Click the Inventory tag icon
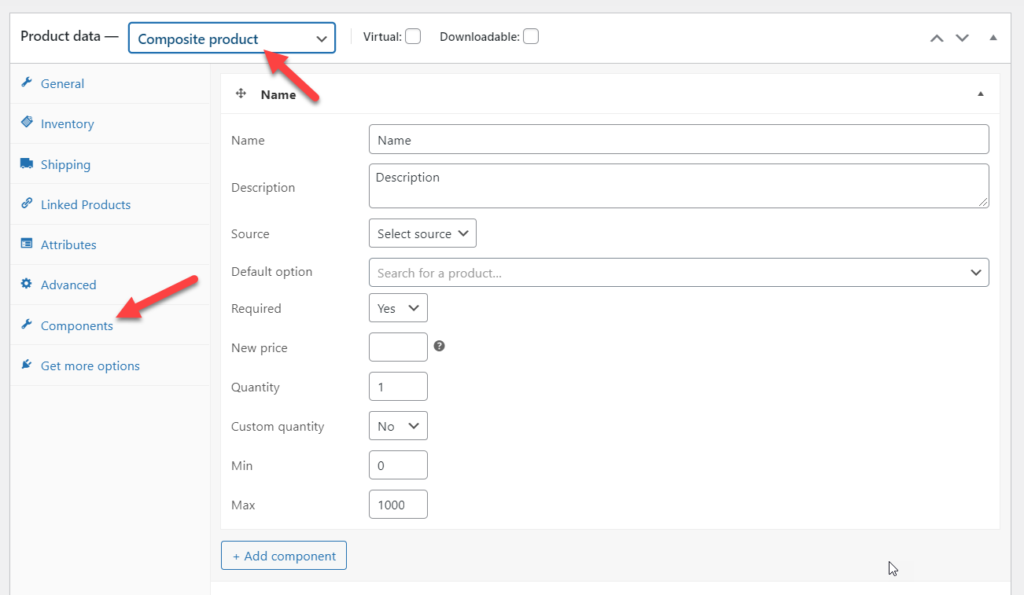The image size is (1024, 595). 27,122
